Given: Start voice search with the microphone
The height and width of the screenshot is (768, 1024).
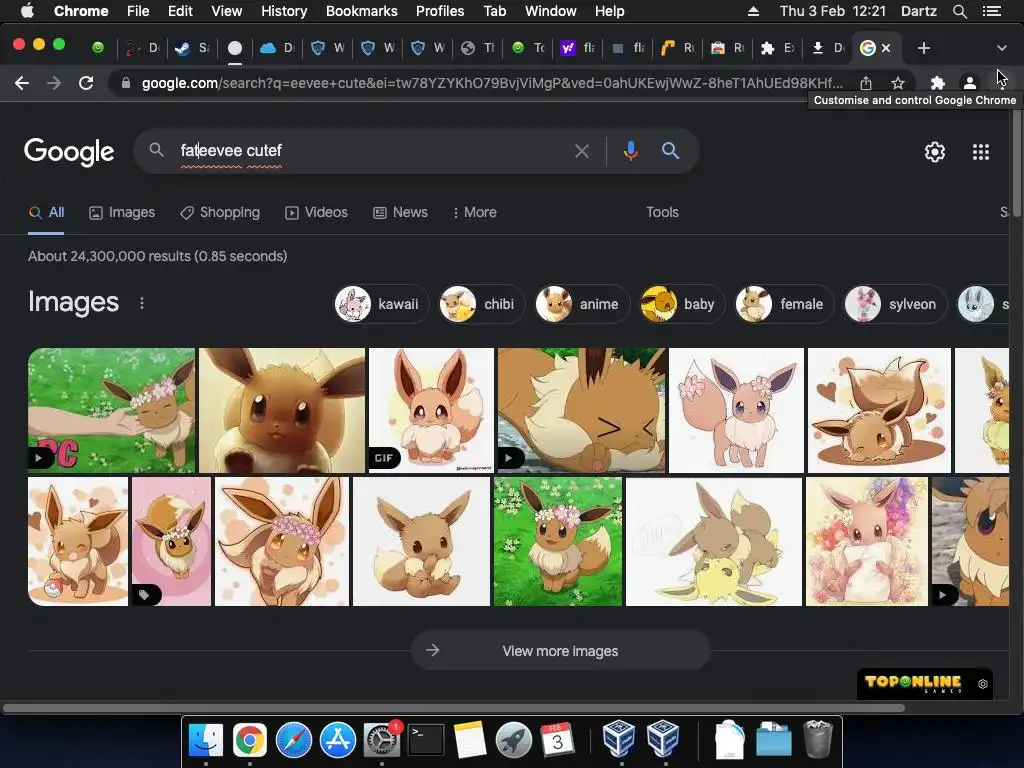Looking at the screenshot, I should [630, 151].
